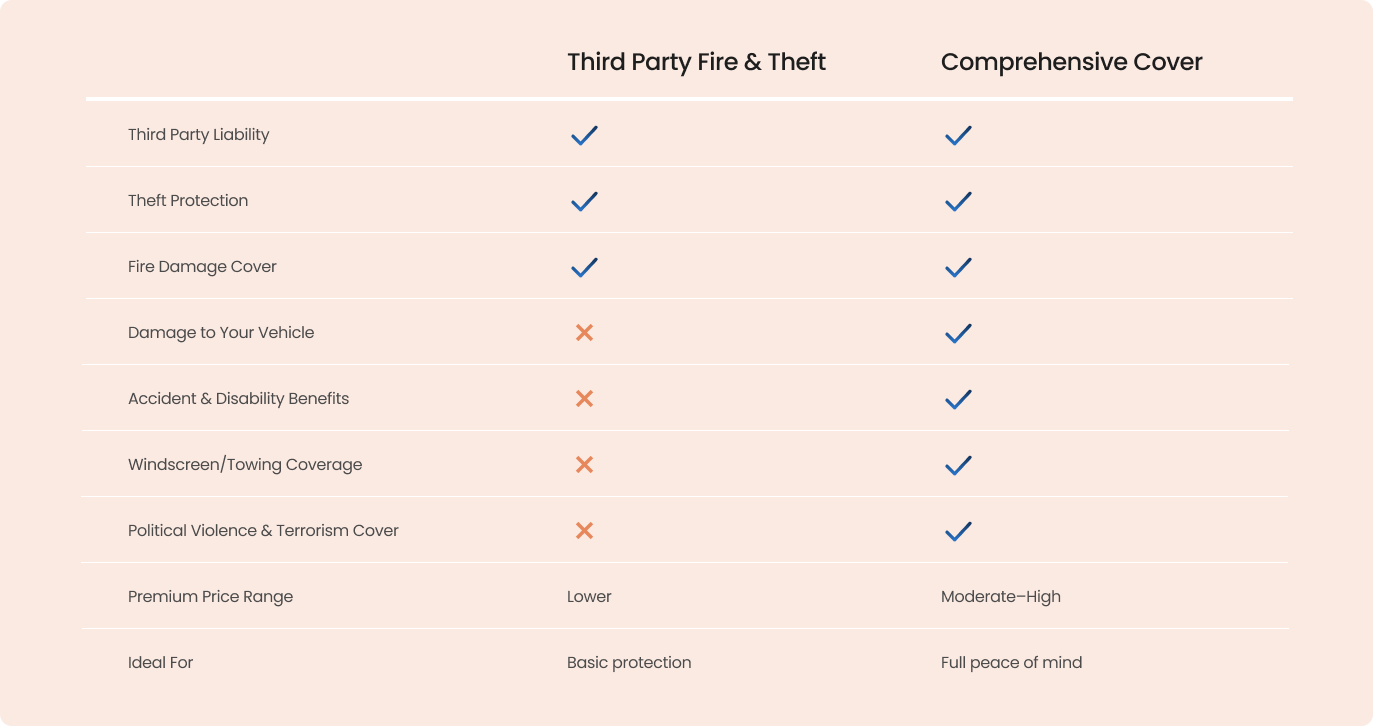Click Third Party Liability checkmark under Comprehensive Cover

[958, 135]
